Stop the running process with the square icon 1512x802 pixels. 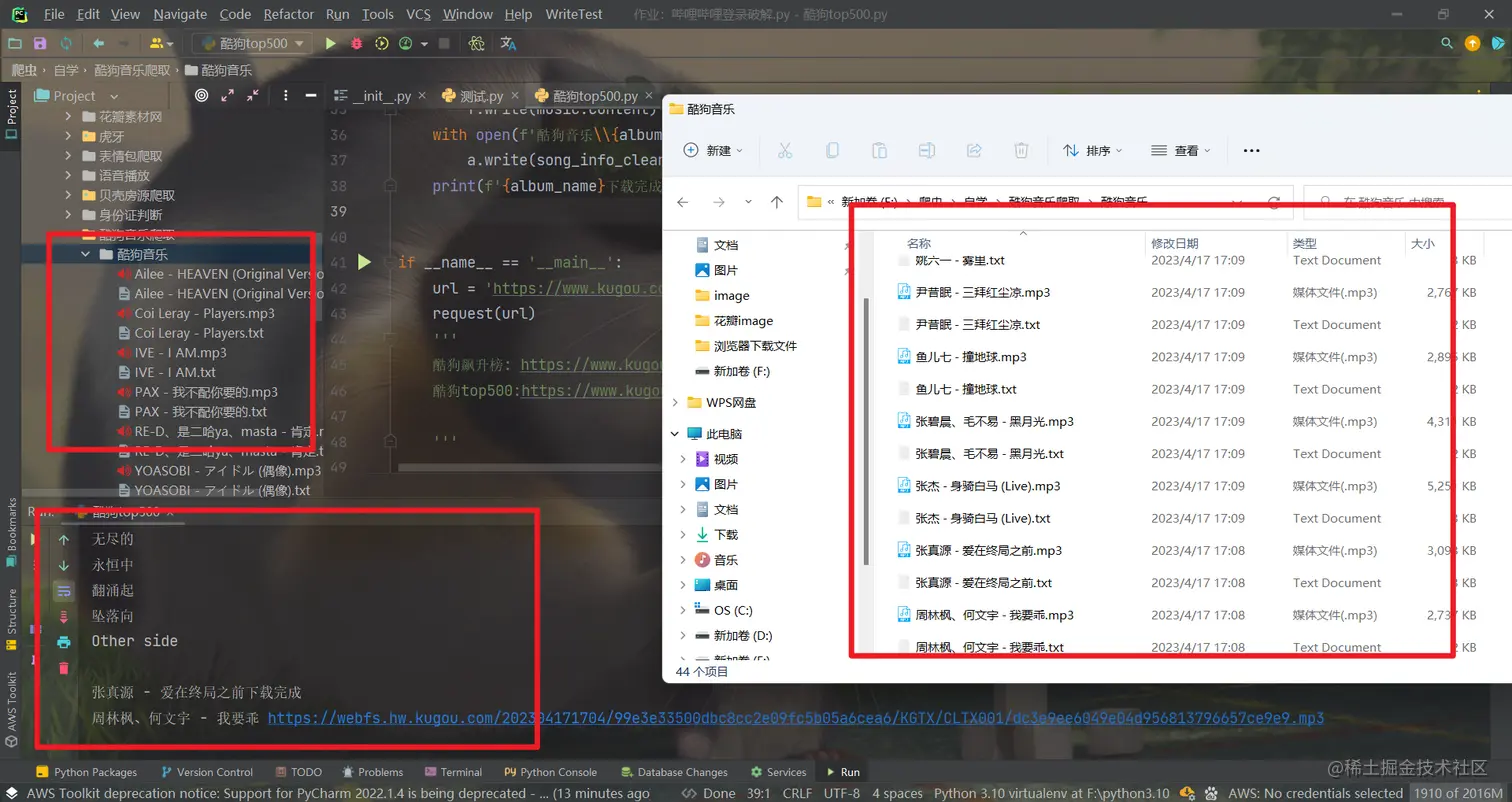(444, 44)
